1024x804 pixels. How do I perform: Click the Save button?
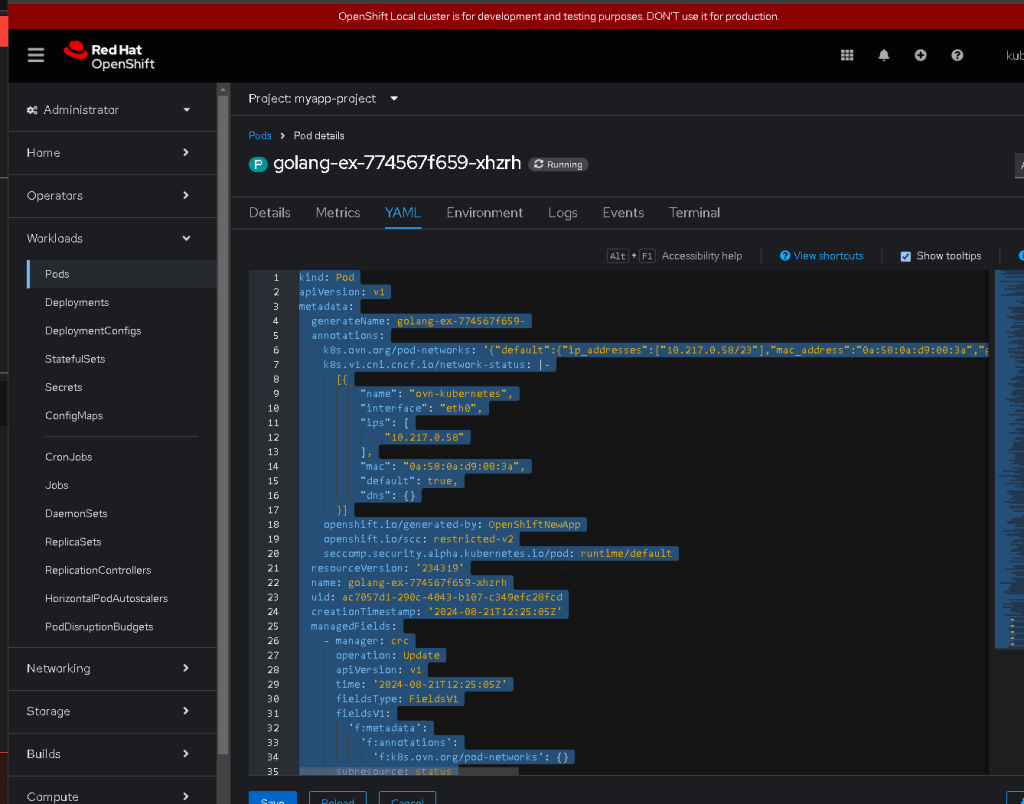pyautogui.click(x=272, y=799)
